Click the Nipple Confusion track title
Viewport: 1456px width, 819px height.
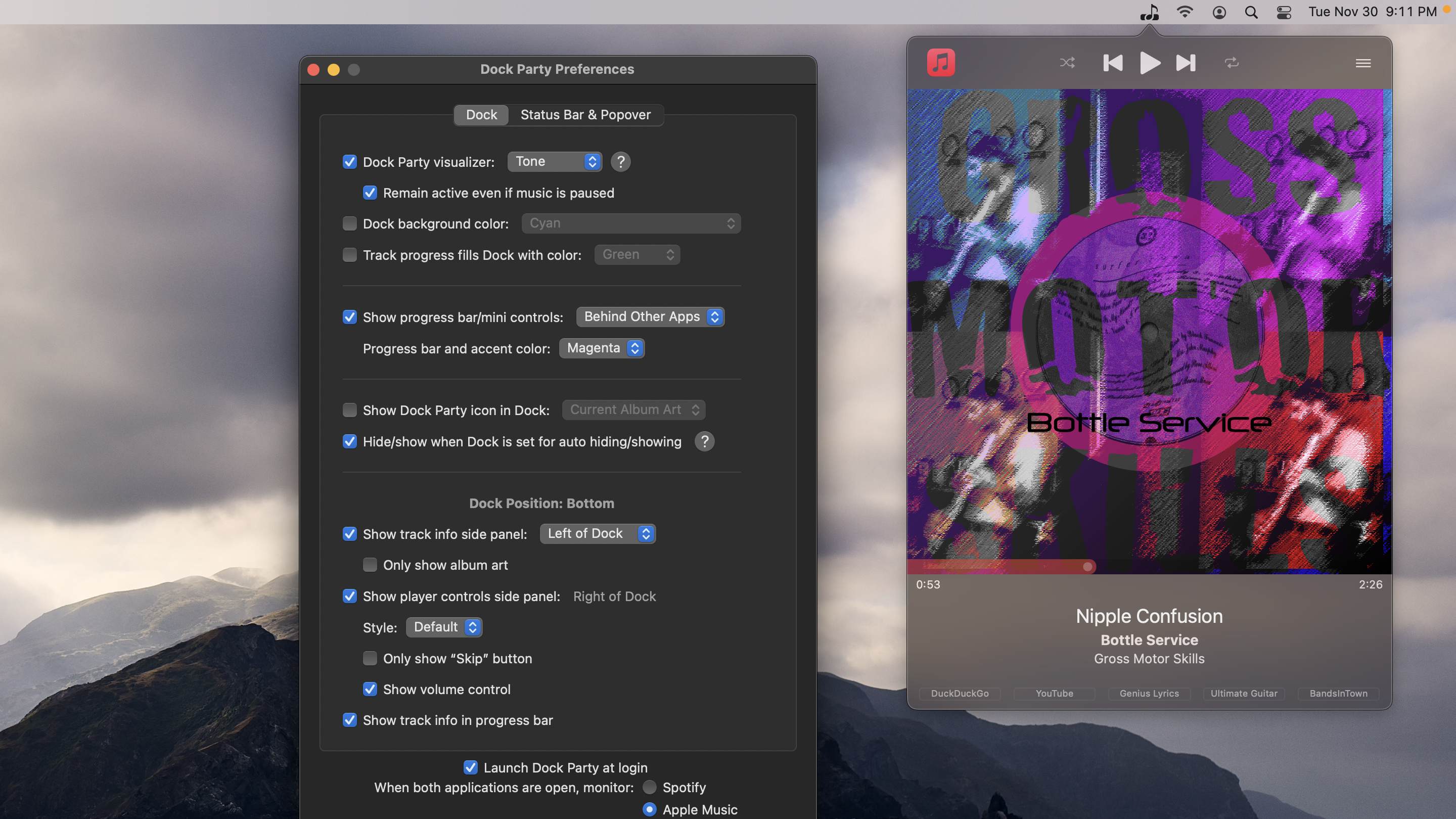coord(1149,616)
